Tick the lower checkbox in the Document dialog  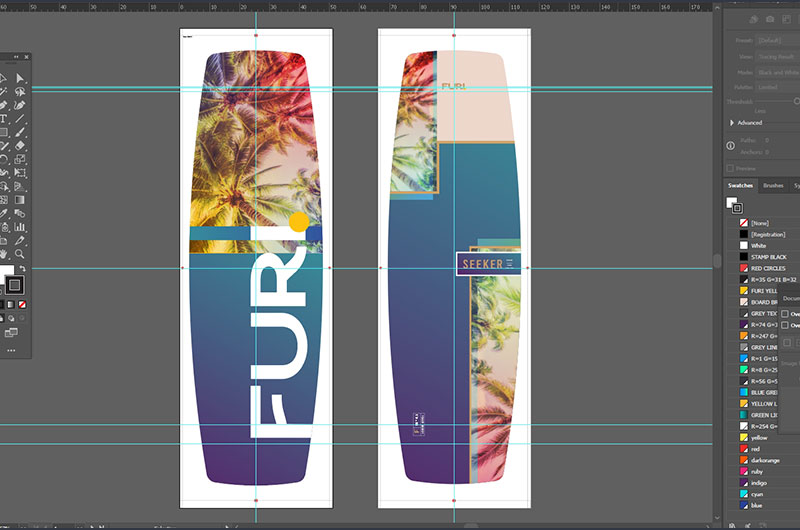785,325
